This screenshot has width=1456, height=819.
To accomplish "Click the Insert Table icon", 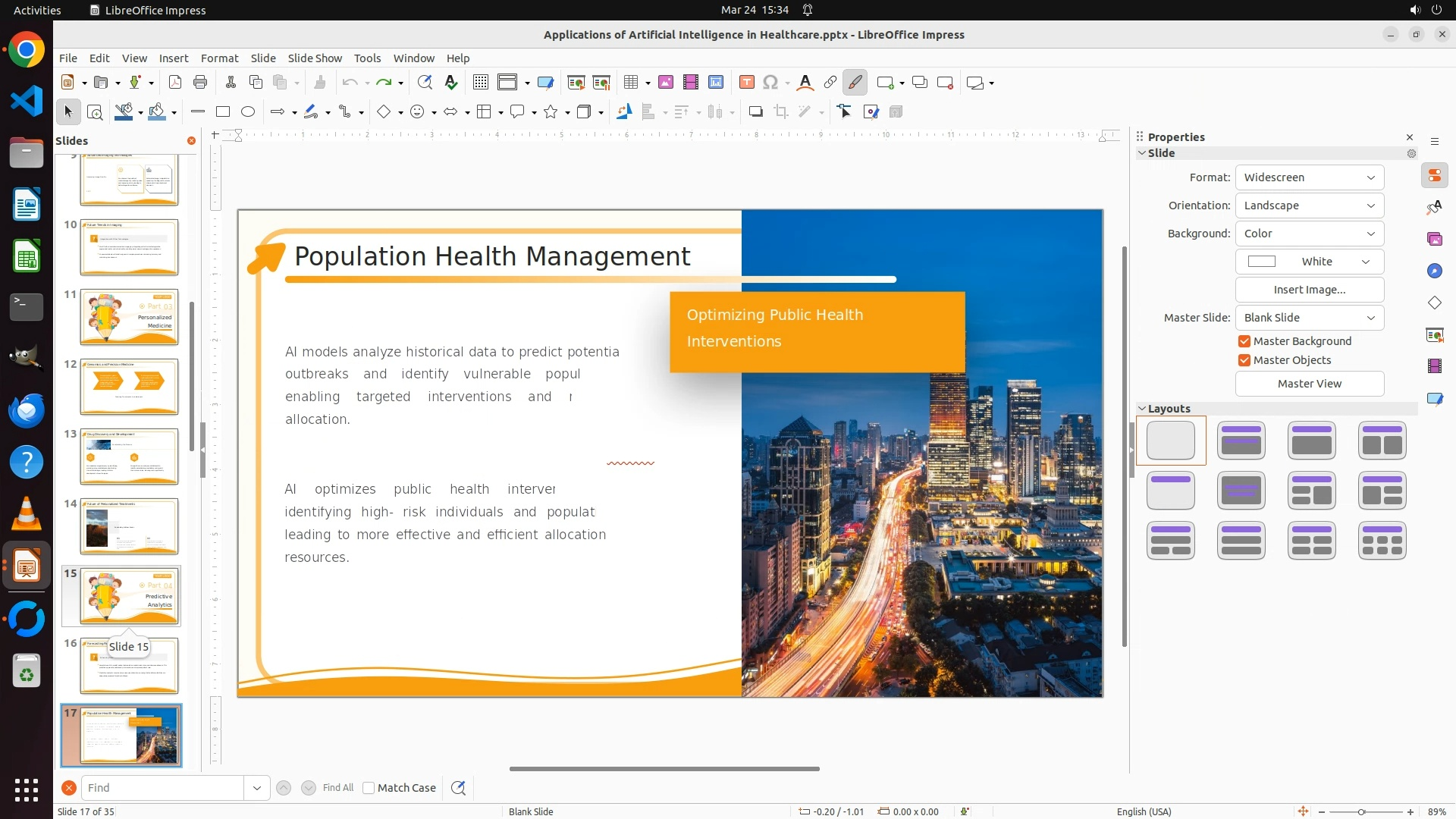I will pos(631,82).
